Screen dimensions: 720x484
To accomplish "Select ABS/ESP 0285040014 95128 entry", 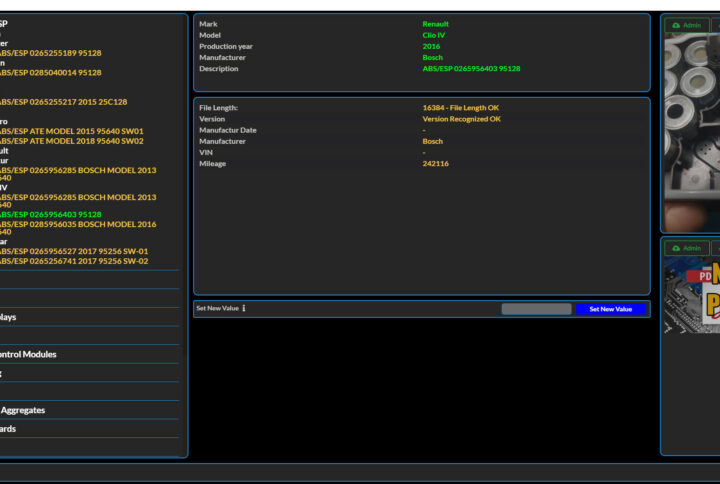I will pyautogui.click(x=50, y=72).
